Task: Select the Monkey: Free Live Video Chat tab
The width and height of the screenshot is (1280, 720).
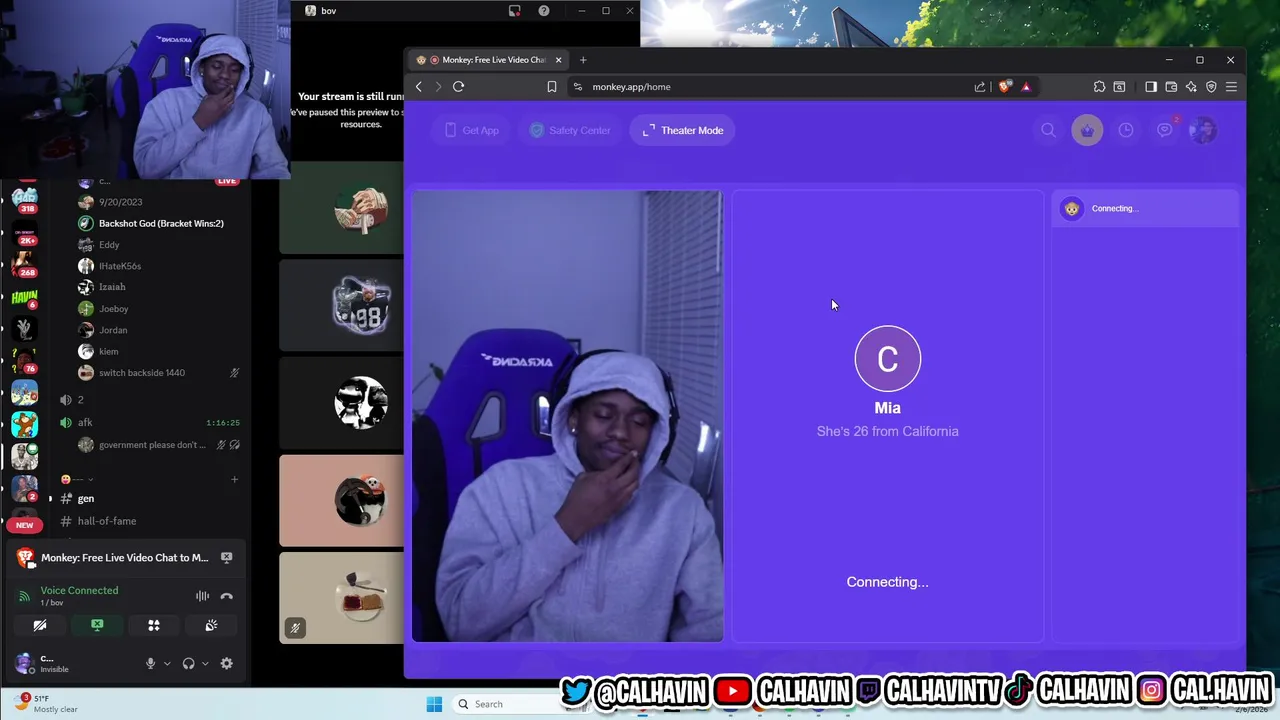Action: [x=489, y=60]
